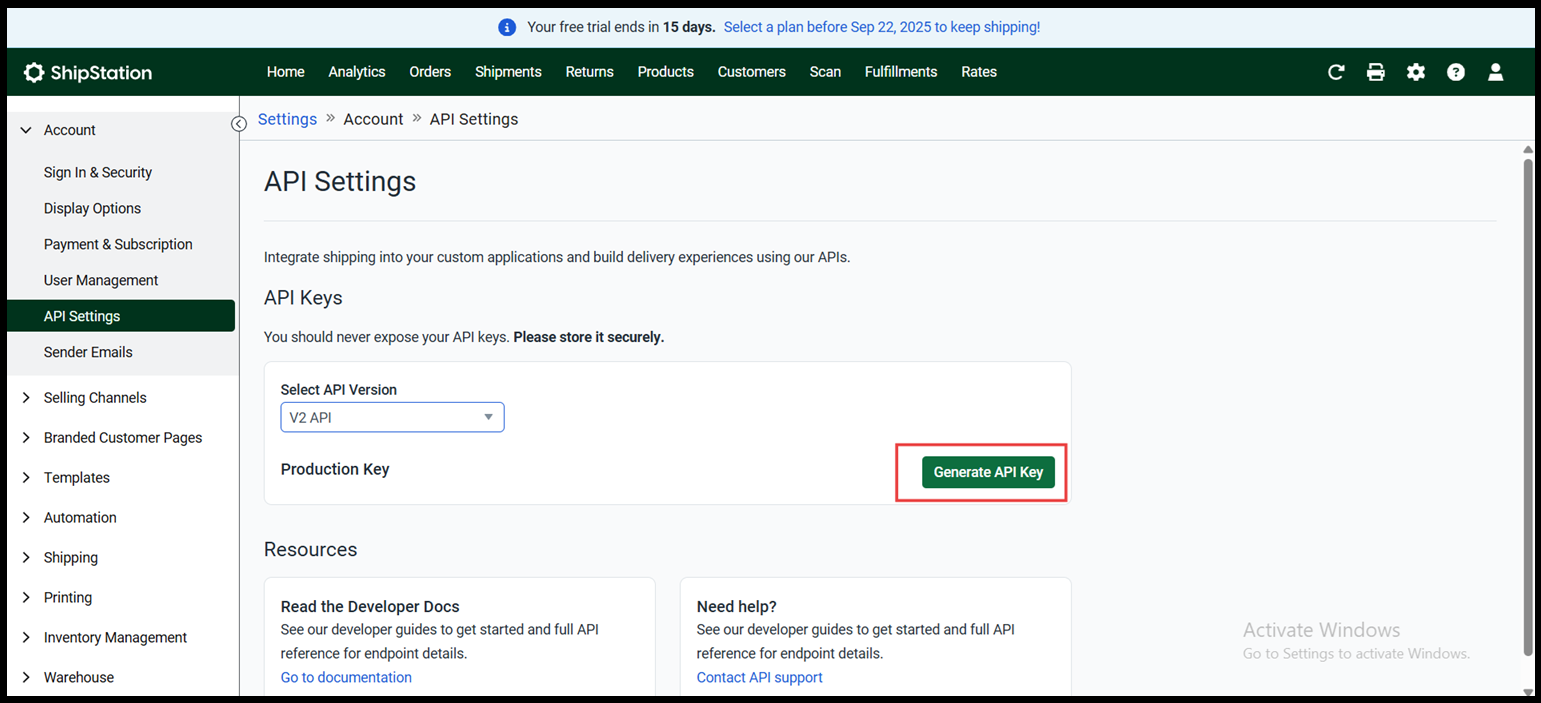Open the Go to documentation link
Viewport: 1541px width, 703px height.
[346, 678]
